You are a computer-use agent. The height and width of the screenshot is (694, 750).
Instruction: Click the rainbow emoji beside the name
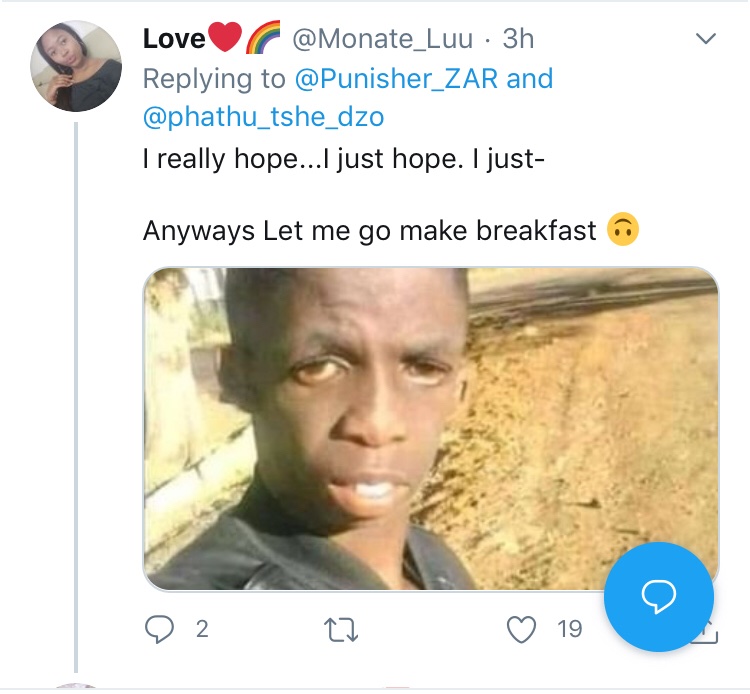[x=263, y=37]
